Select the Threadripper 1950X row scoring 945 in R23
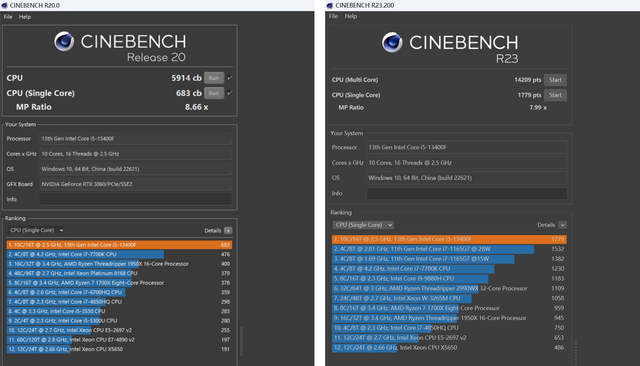This screenshot has width=640, height=366. (449, 318)
